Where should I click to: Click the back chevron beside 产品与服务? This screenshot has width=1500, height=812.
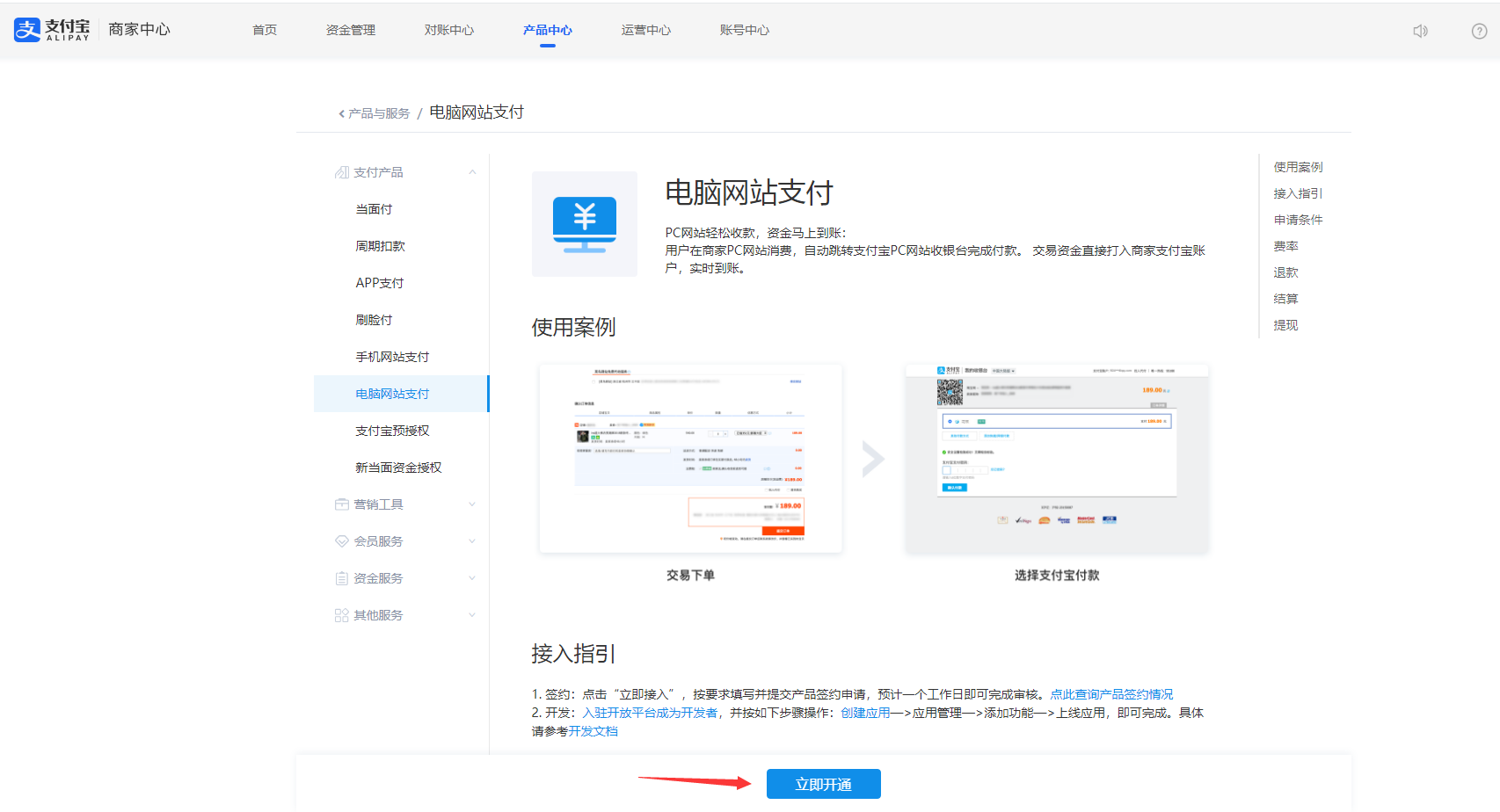click(341, 113)
